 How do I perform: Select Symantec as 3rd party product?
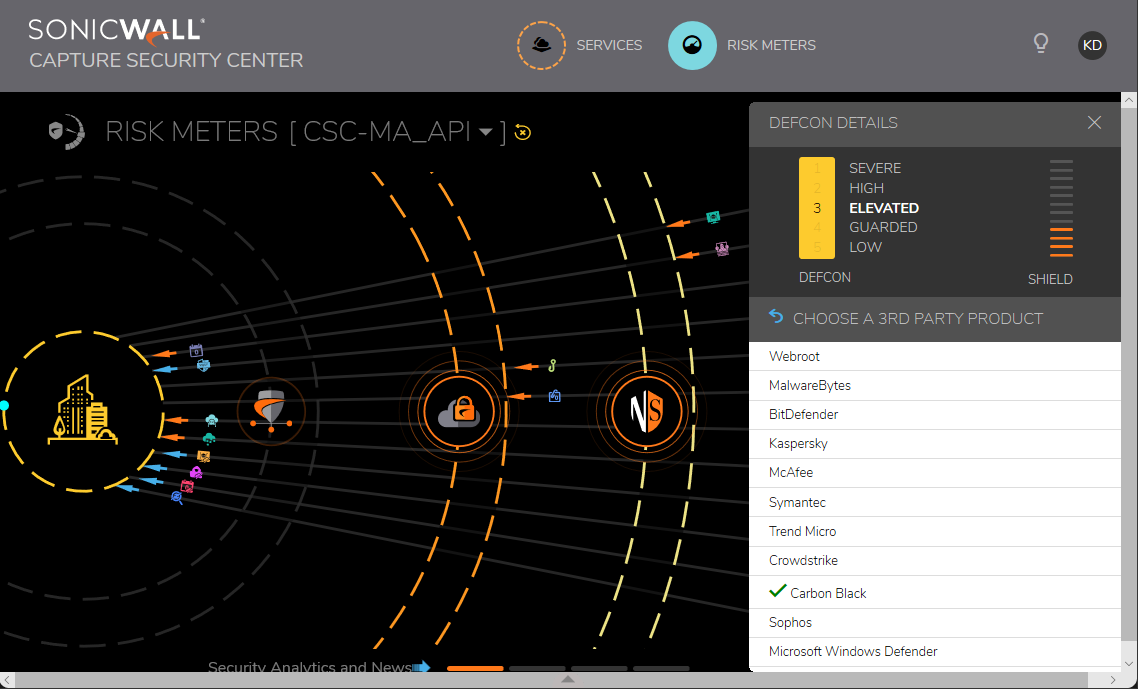(935, 502)
